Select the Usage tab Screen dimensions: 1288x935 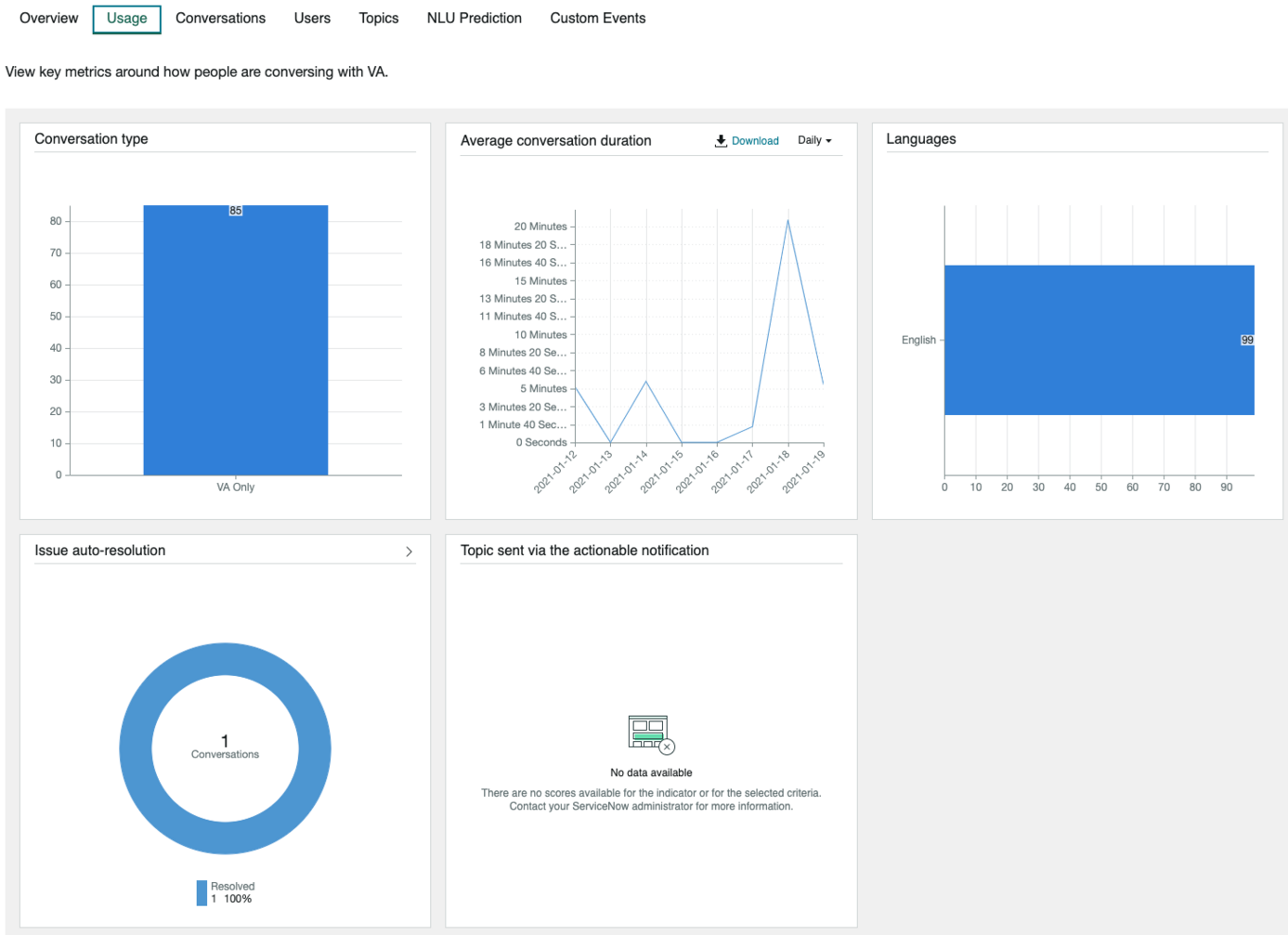coord(127,19)
